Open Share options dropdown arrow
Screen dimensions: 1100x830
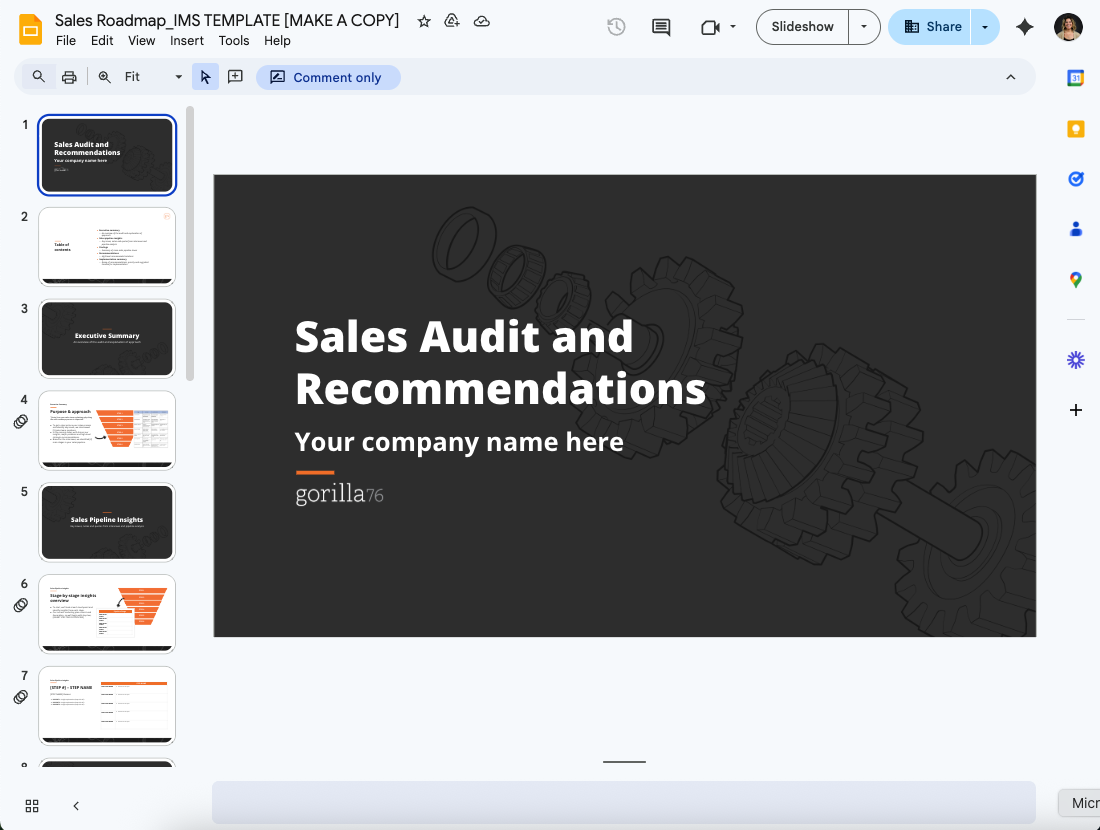click(x=985, y=27)
